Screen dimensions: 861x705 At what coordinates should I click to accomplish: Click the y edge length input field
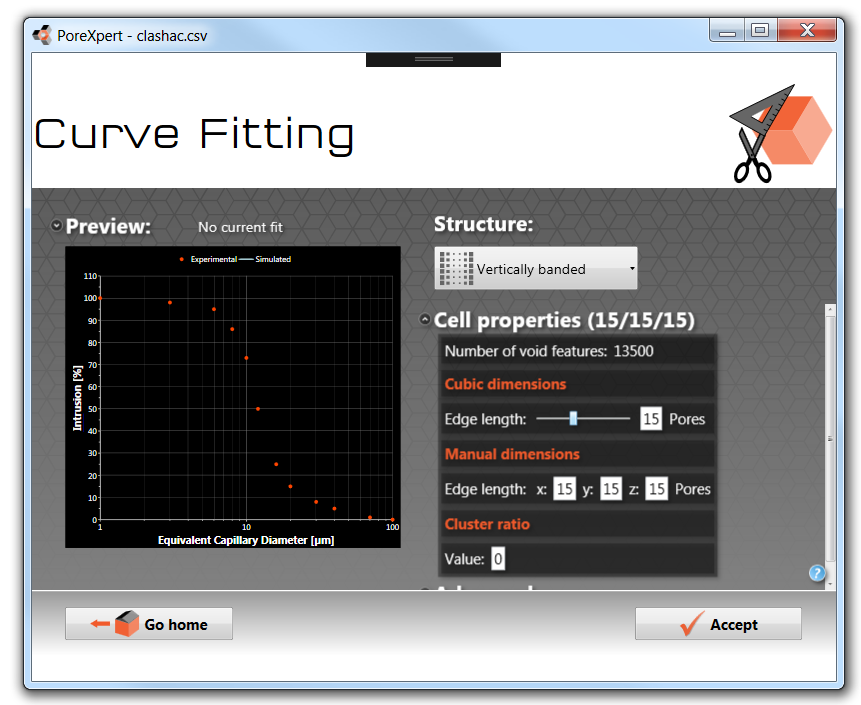(610, 489)
